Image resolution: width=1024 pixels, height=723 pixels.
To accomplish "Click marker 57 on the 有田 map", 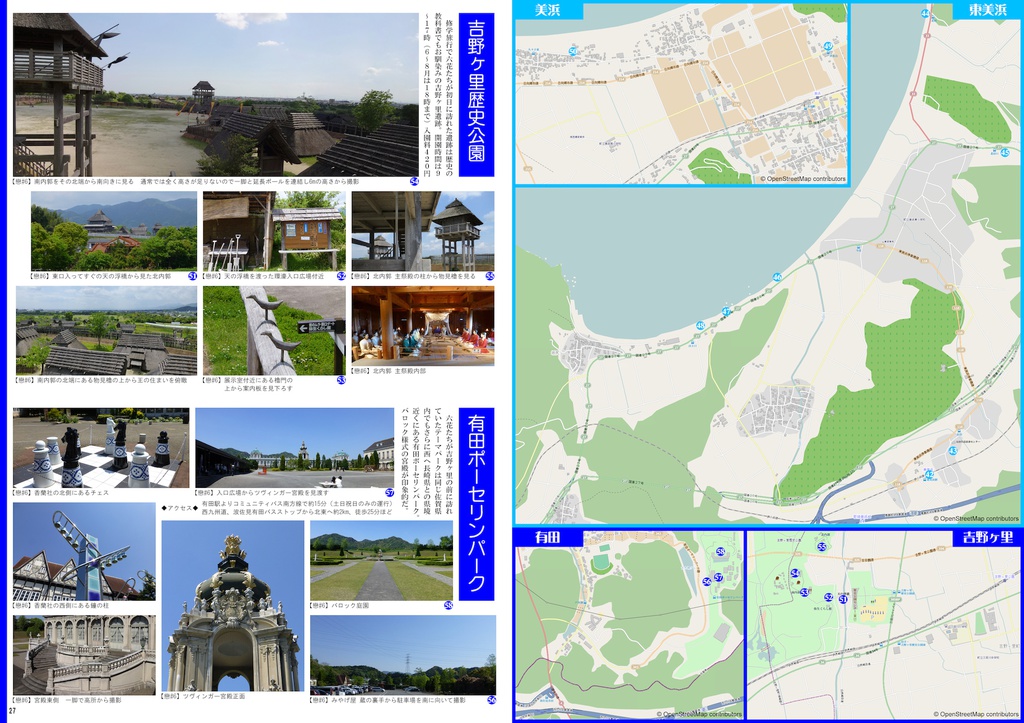I will point(718,577).
